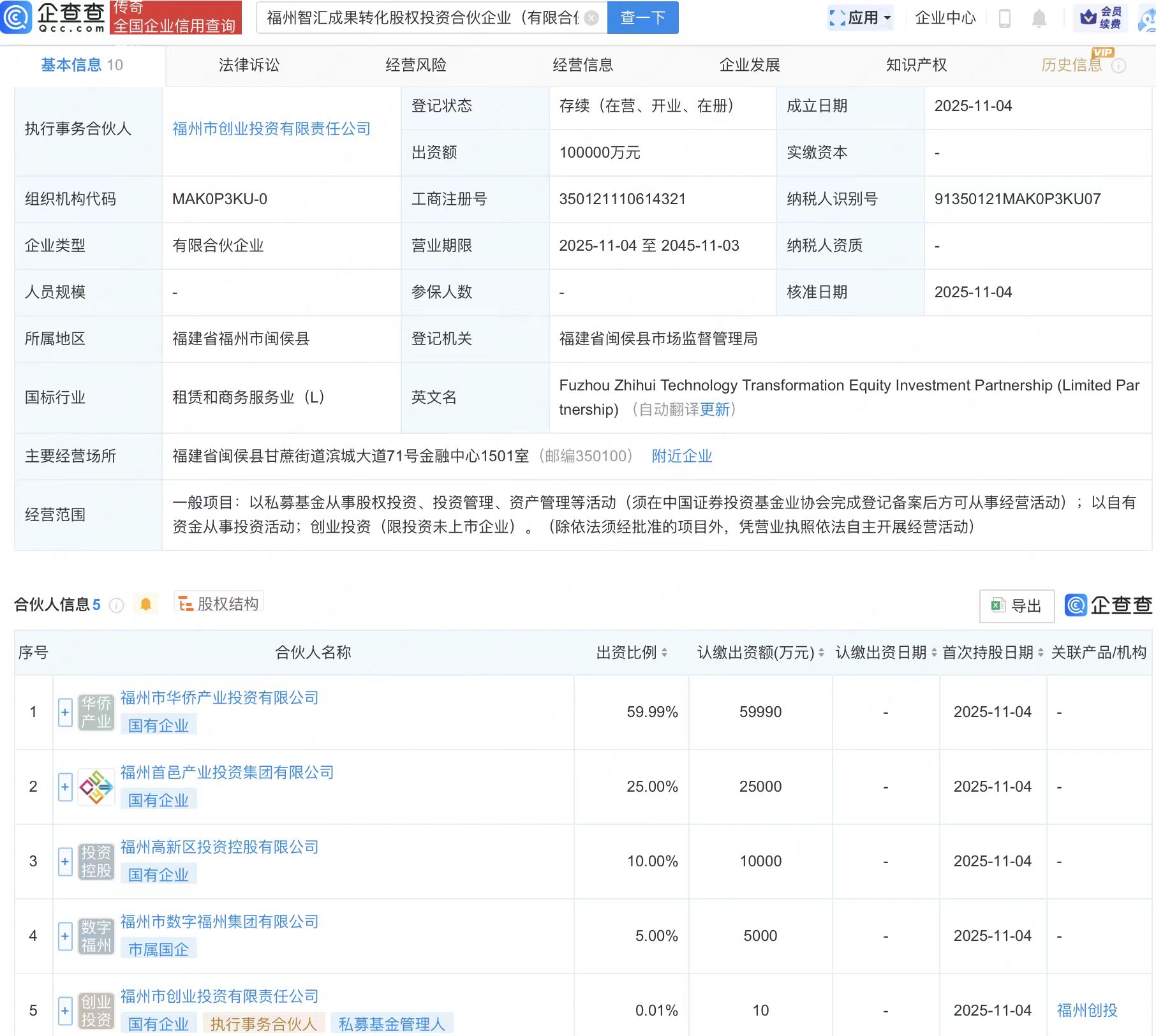Screen dimensions: 1156x1036
Task: Click the bell icon next to 合伙人信息
Action: point(145,603)
